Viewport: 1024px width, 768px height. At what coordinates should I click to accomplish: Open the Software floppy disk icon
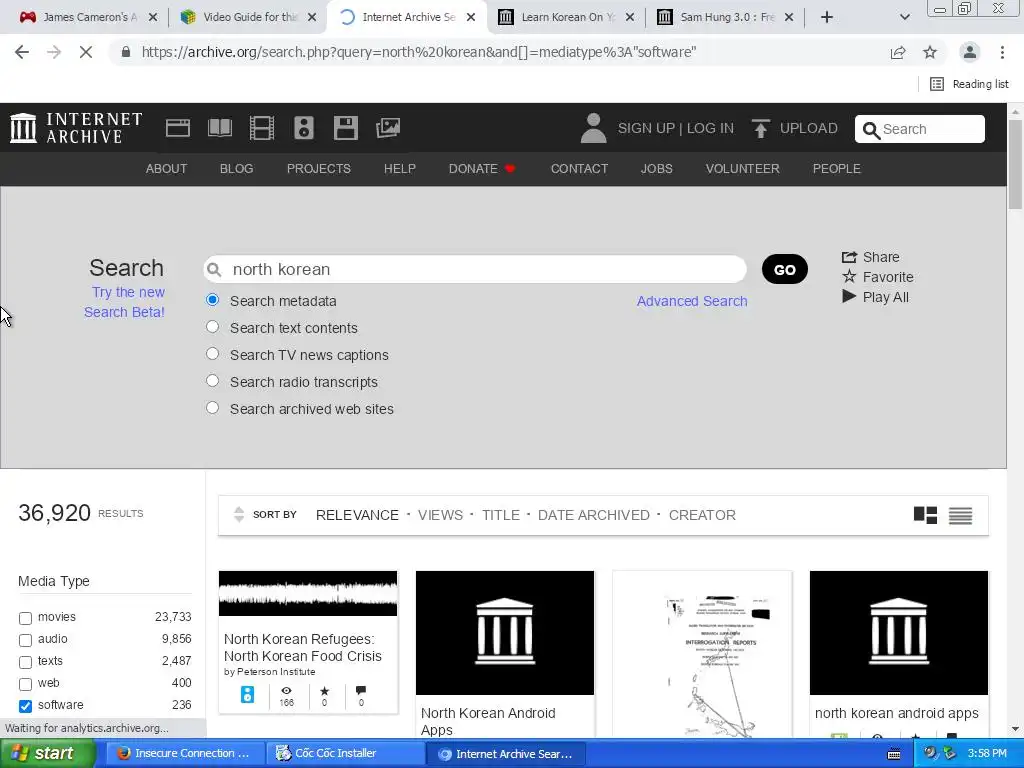[x=345, y=128]
